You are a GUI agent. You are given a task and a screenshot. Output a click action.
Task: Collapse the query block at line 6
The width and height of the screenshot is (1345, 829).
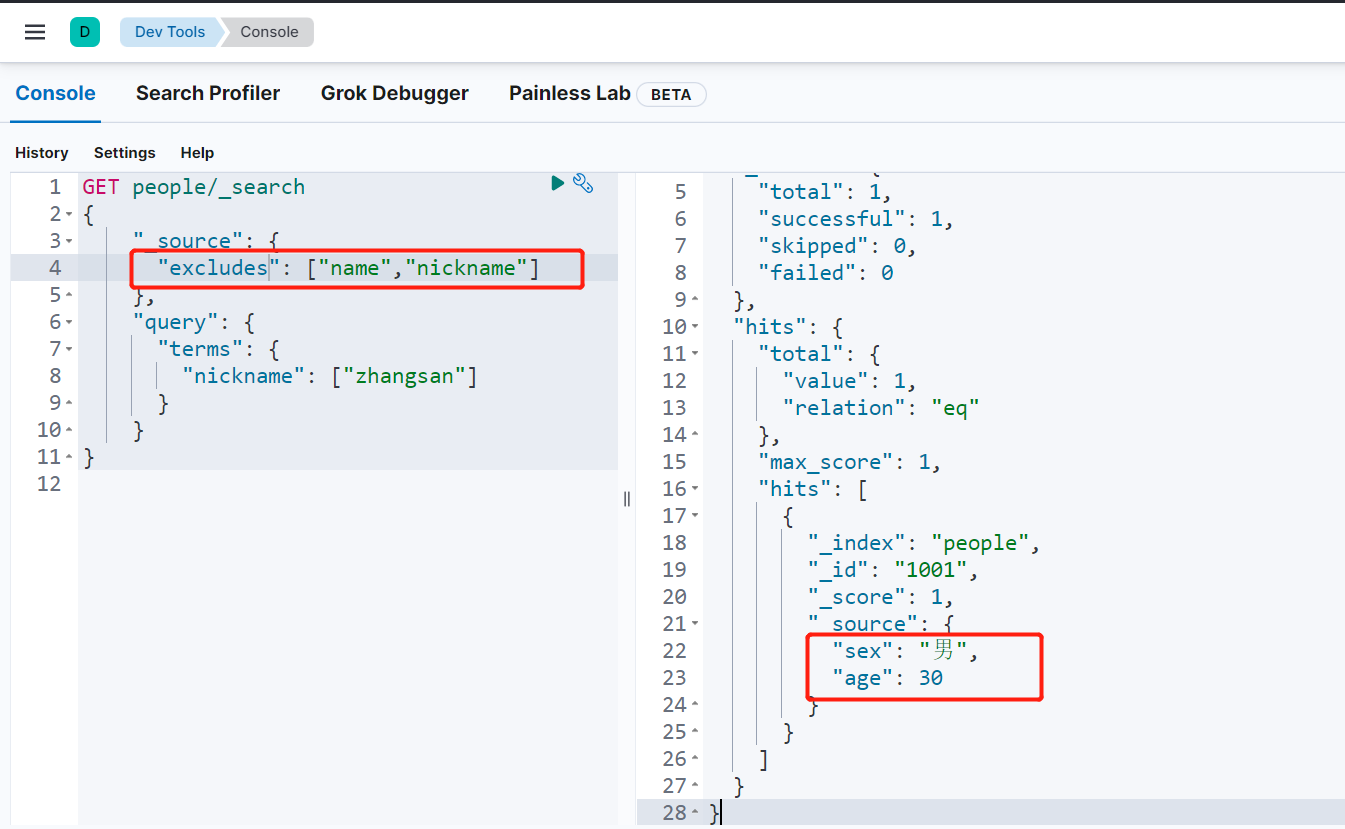pos(69,322)
